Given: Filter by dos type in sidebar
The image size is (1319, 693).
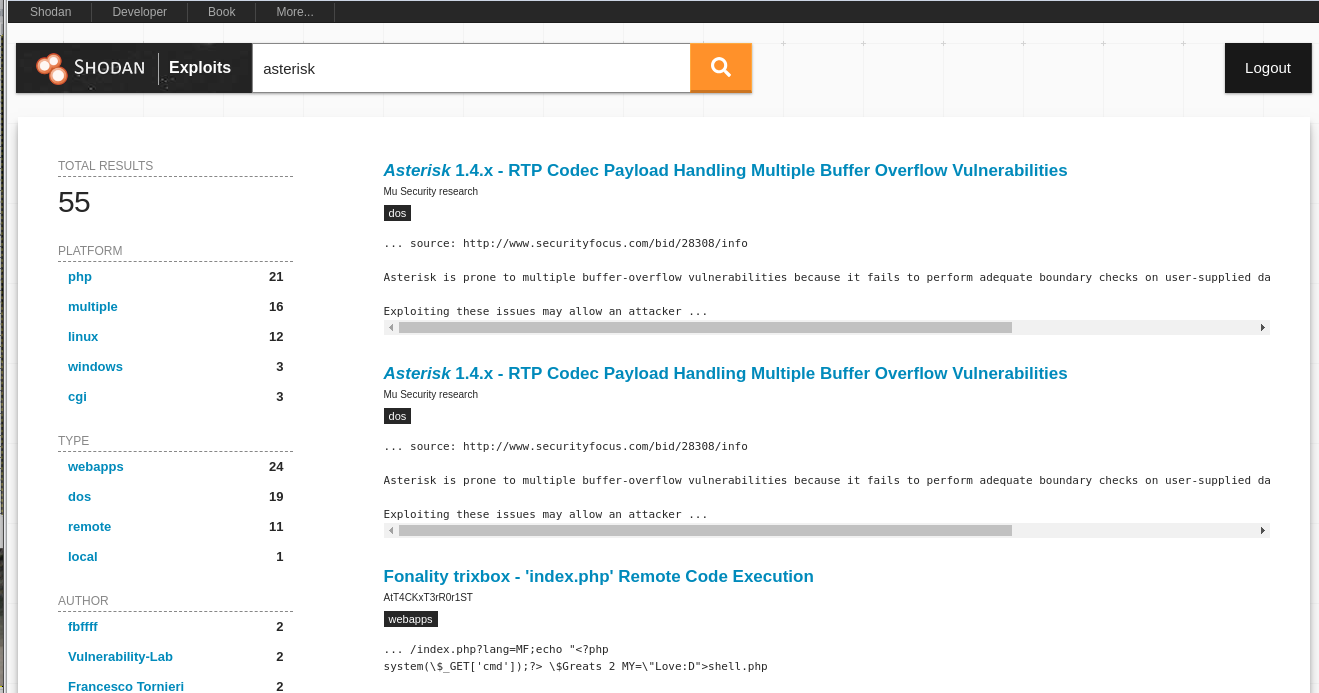Looking at the screenshot, I should click(x=79, y=497).
